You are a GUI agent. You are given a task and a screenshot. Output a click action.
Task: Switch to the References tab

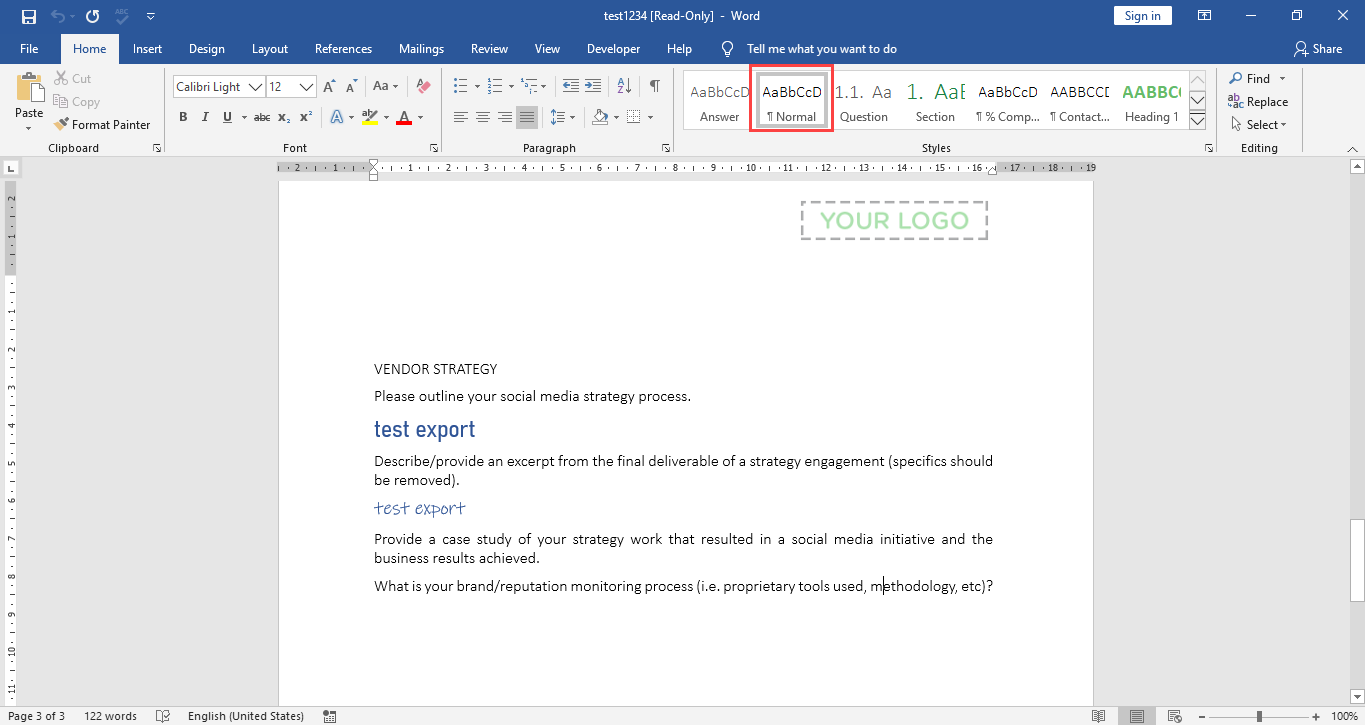pos(343,48)
